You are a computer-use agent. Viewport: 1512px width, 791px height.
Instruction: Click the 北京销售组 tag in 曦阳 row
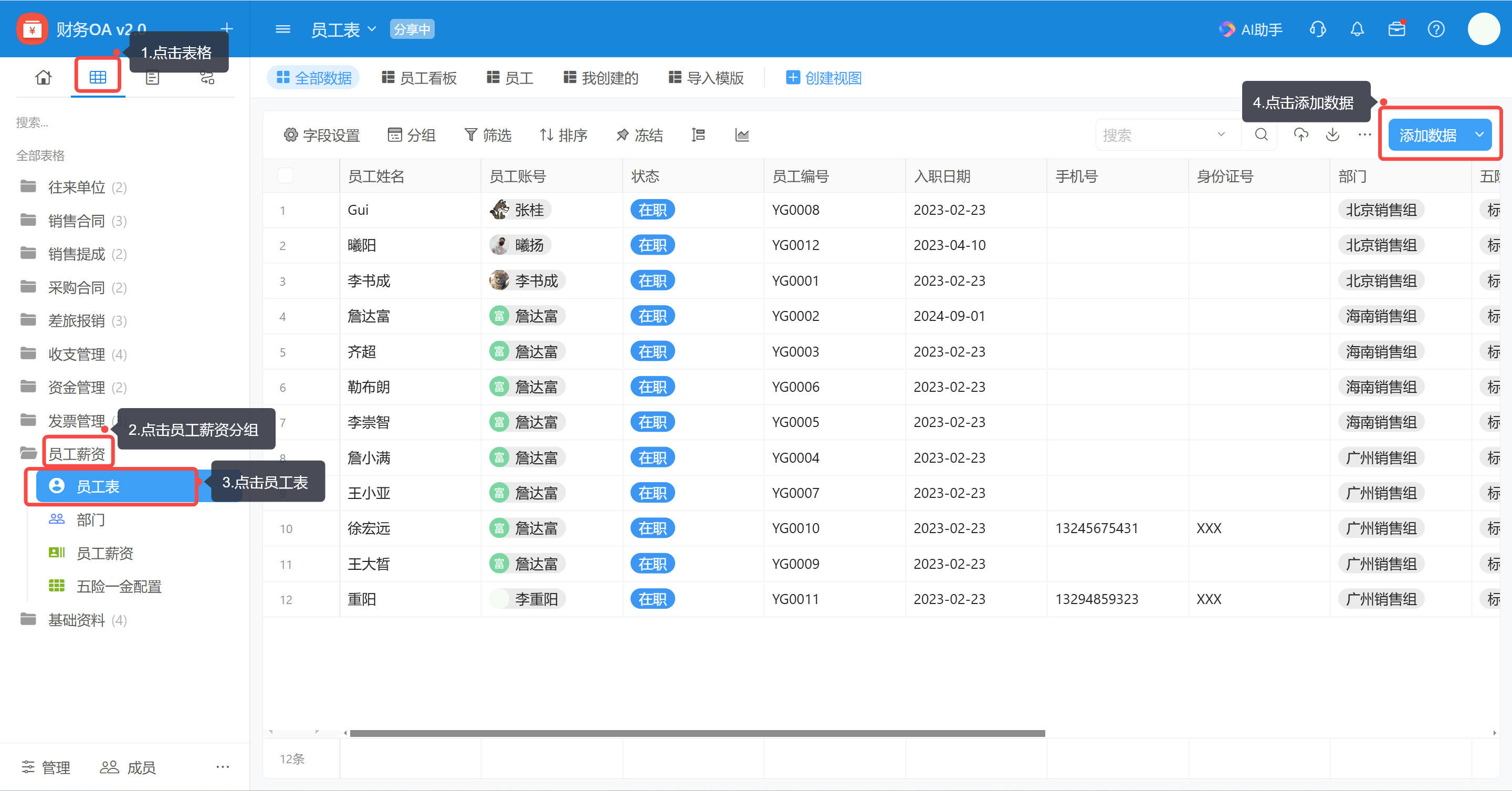coord(1381,245)
